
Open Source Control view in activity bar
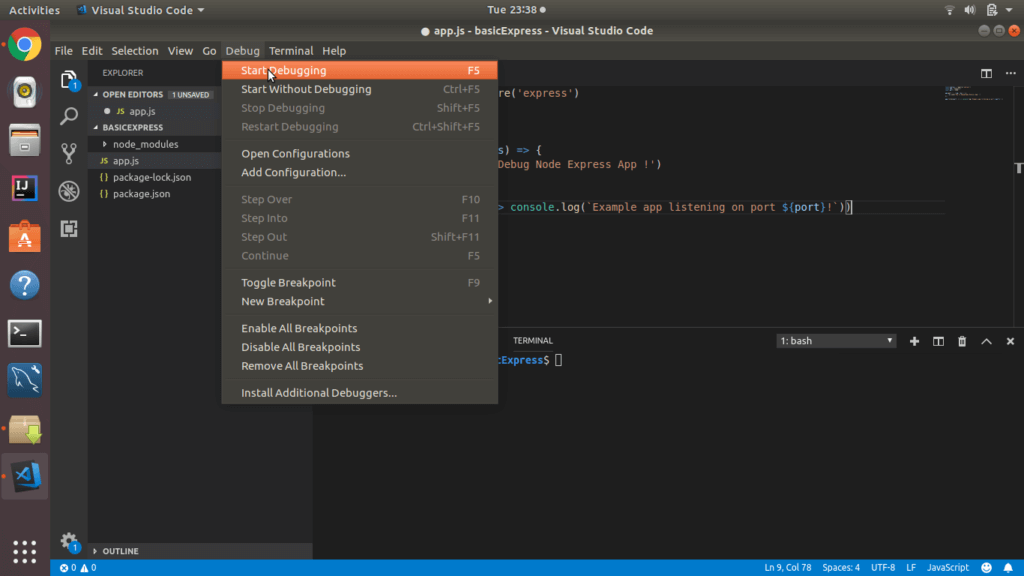point(69,153)
